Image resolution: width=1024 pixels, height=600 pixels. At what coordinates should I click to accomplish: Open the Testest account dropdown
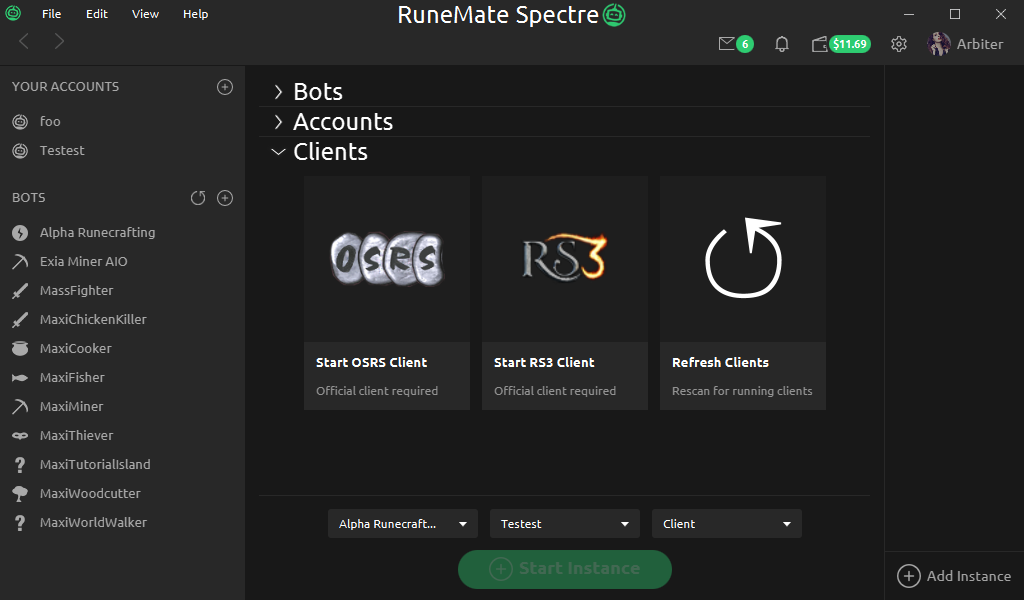(565, 524)
